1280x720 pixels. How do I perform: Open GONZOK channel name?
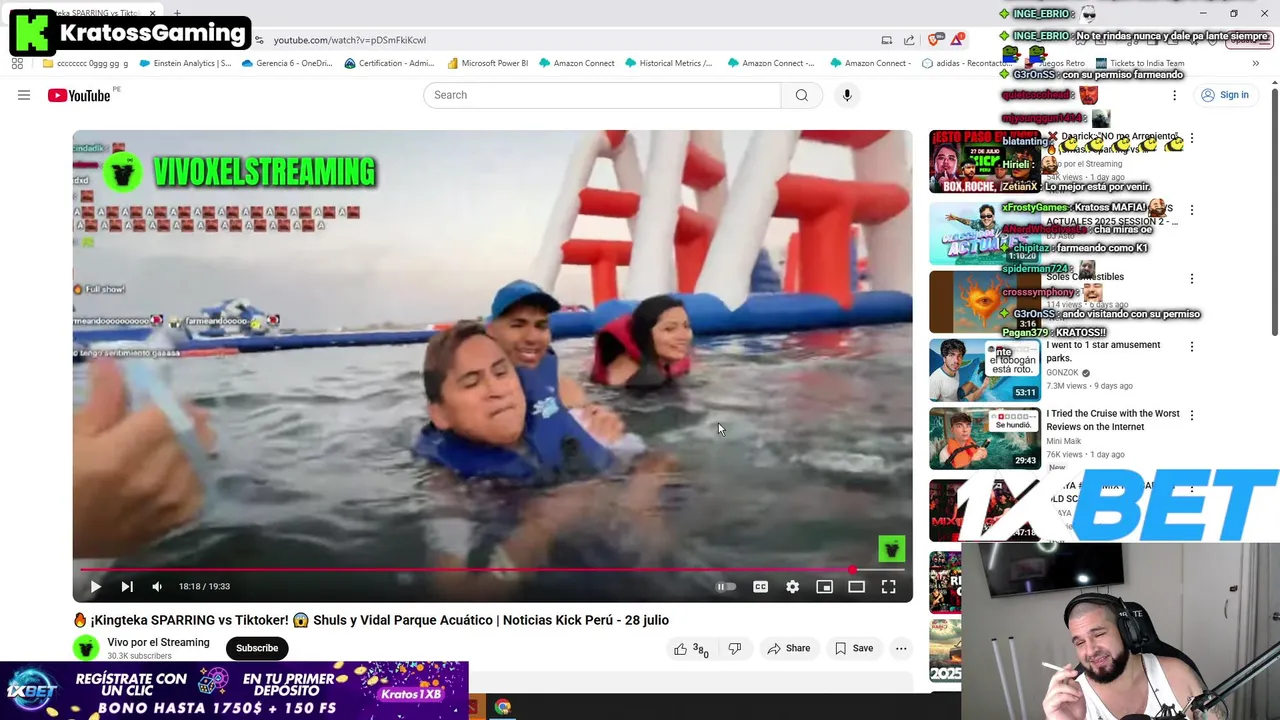(x=1062, y=372)
